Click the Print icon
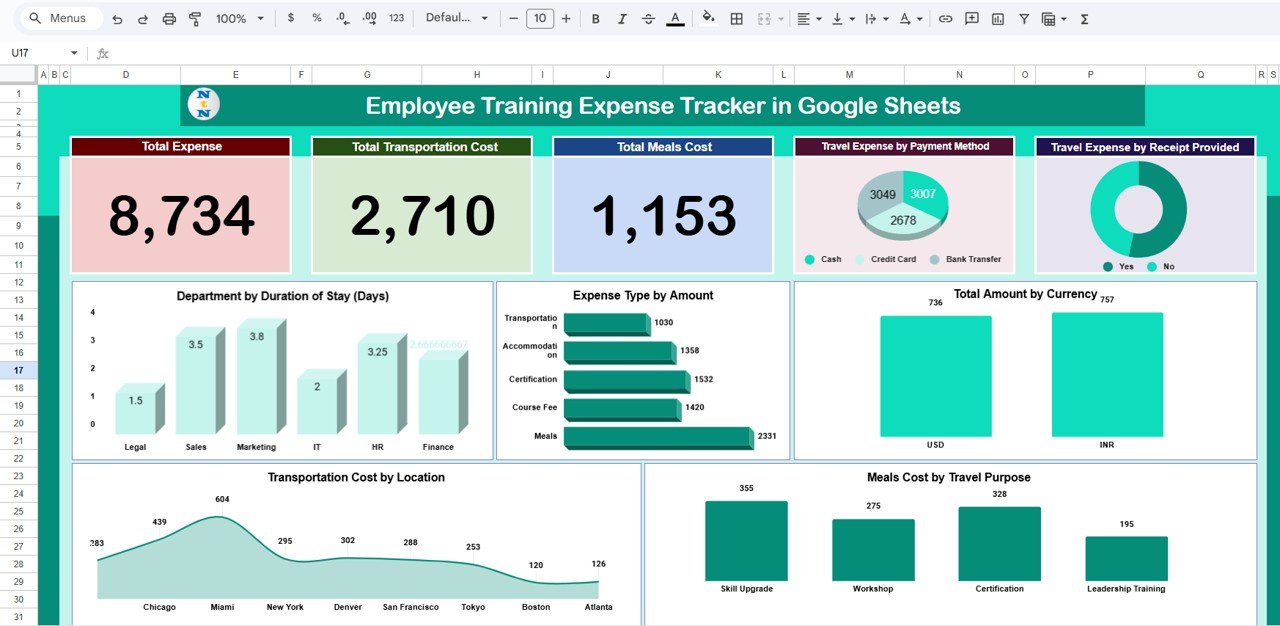 (167, 18)
